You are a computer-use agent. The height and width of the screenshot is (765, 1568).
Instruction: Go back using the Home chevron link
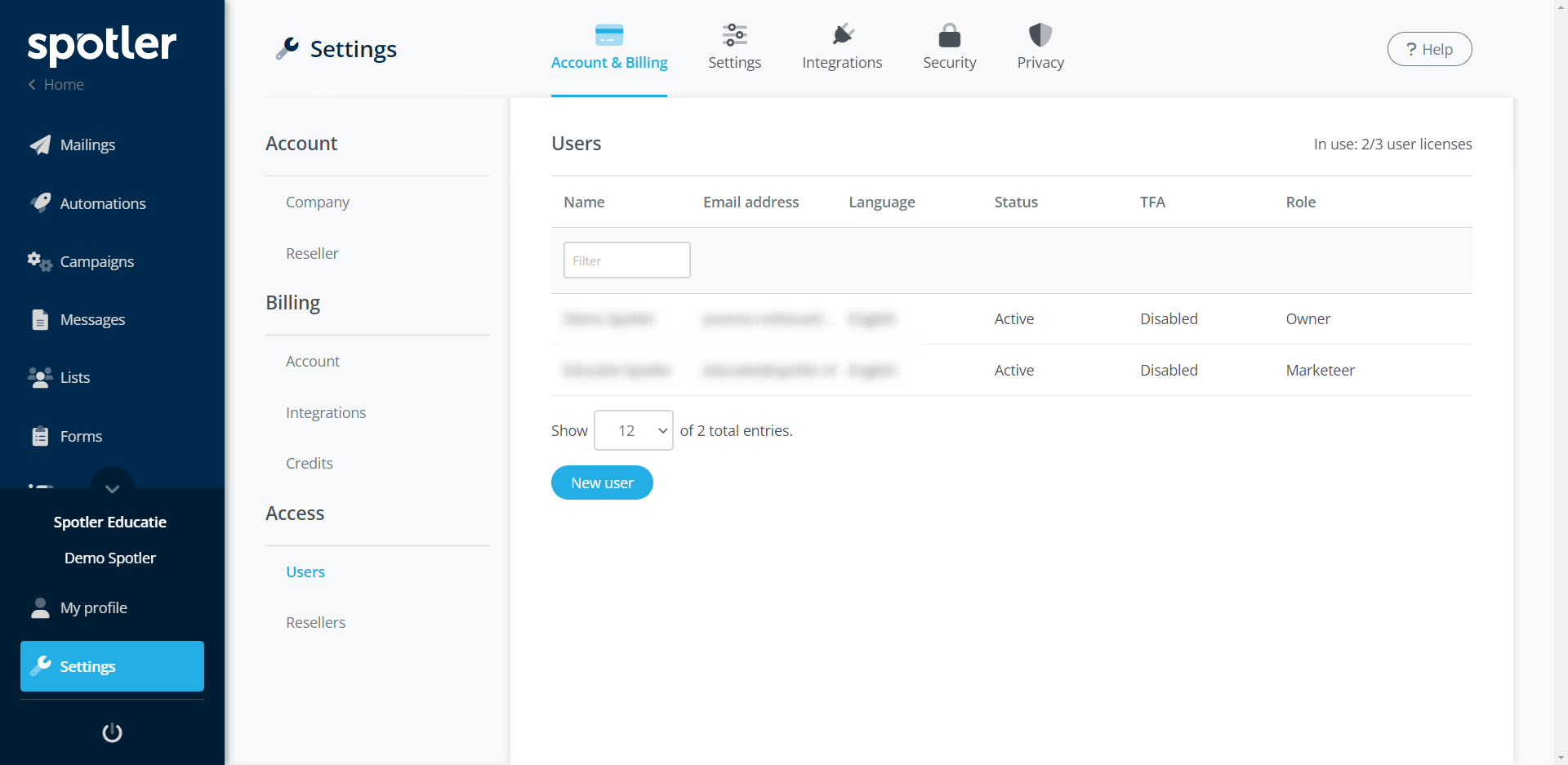coord(56,85)
